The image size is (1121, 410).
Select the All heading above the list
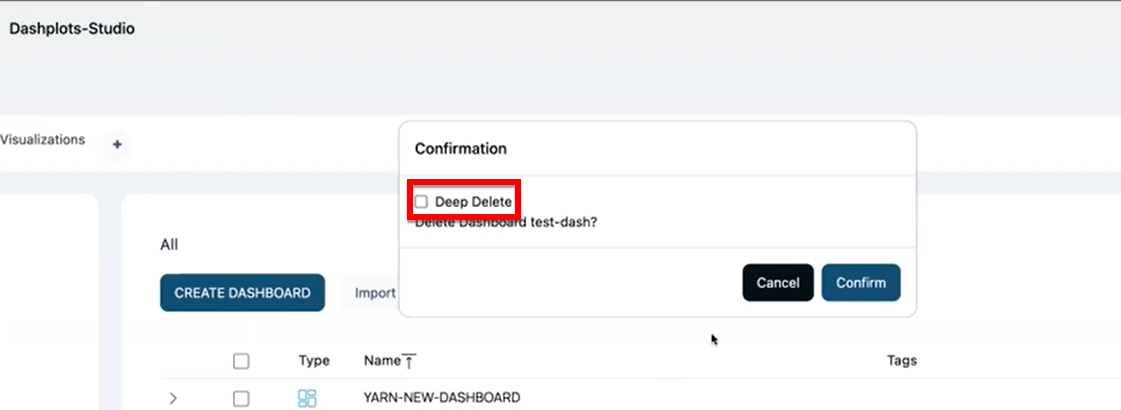[169, 244]
